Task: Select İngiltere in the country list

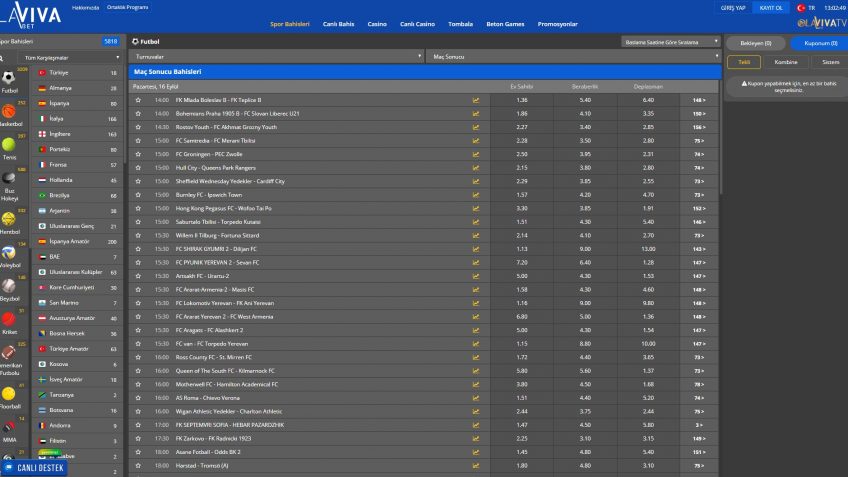Action: (77, 134)
